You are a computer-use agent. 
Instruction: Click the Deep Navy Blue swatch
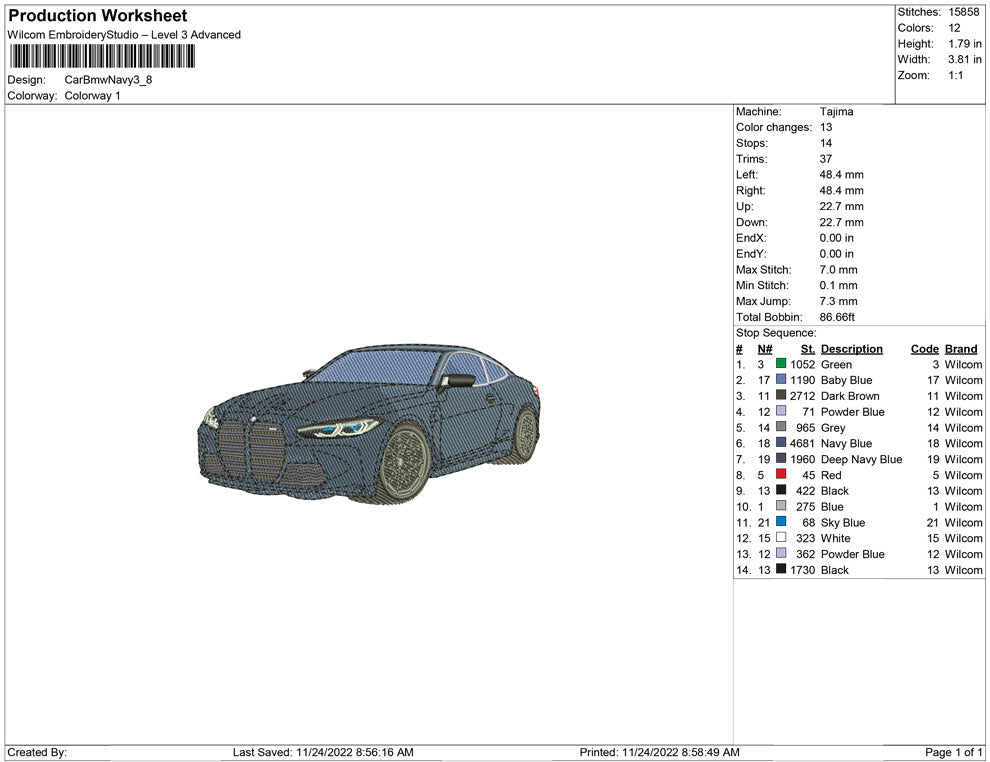click(x=781, y=459)
